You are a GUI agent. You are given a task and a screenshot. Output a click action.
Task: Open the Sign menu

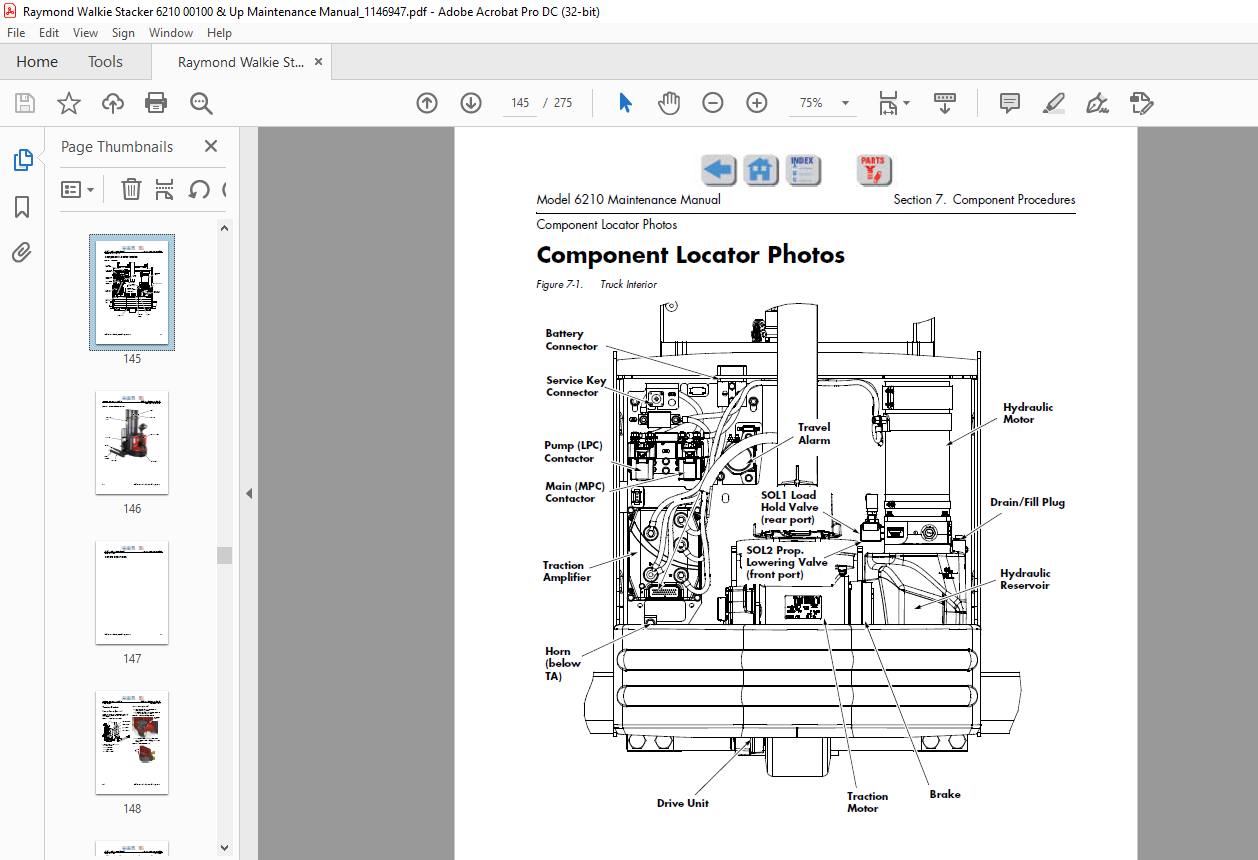pos(123,33)
